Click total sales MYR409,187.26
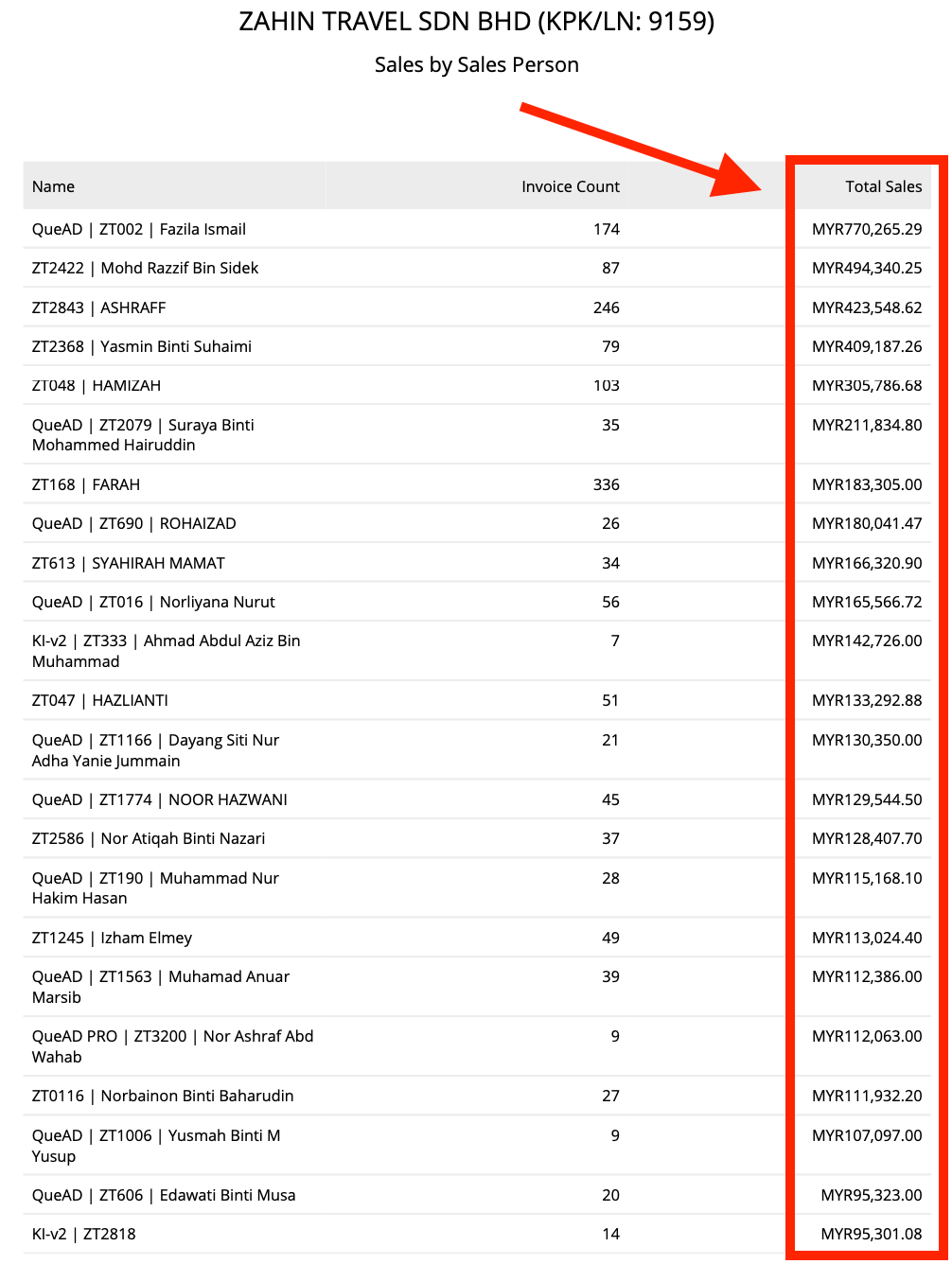The height and width of the screenshot is (1264, 952). (x=867, y=346)
